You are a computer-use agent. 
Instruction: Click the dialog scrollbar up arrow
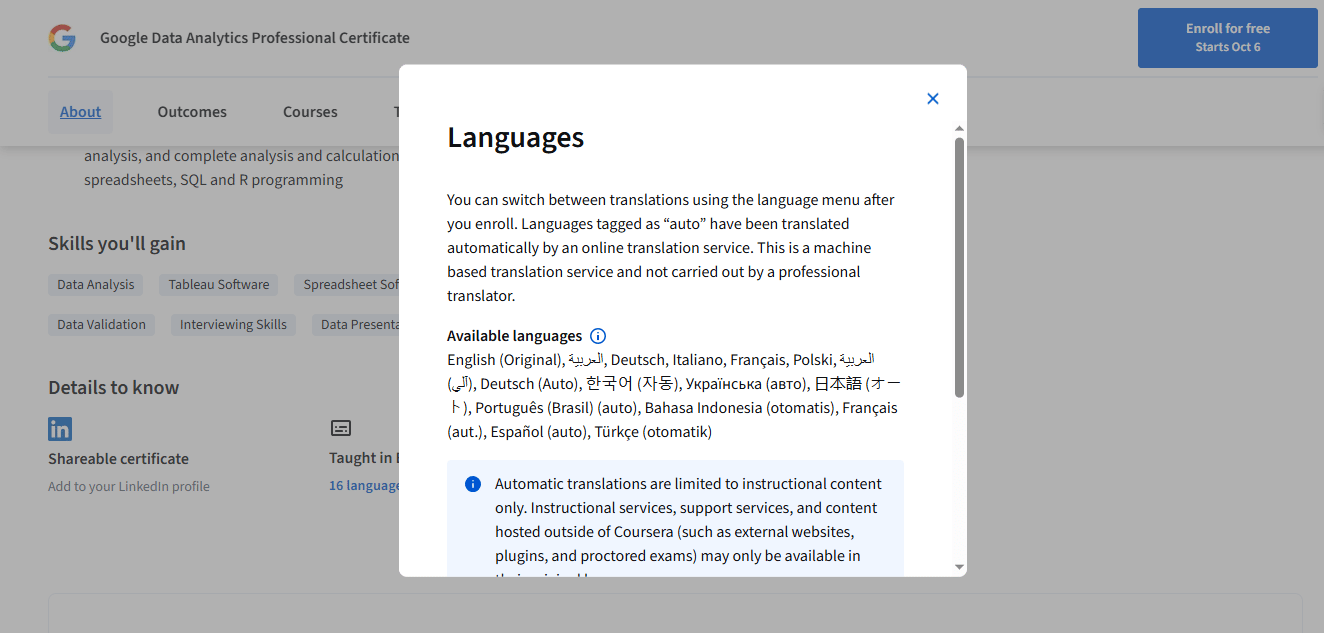point(959,129)
